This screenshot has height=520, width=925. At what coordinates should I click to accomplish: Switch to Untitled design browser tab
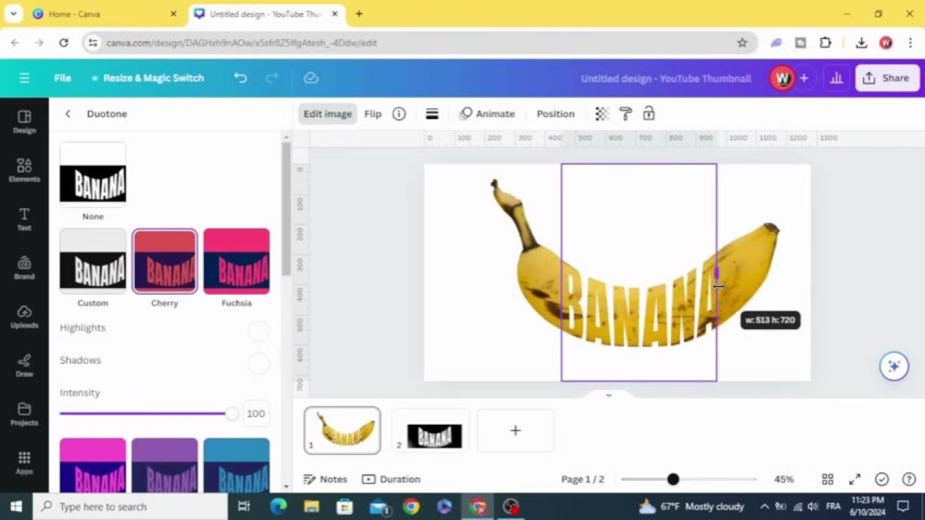[265, 14]
